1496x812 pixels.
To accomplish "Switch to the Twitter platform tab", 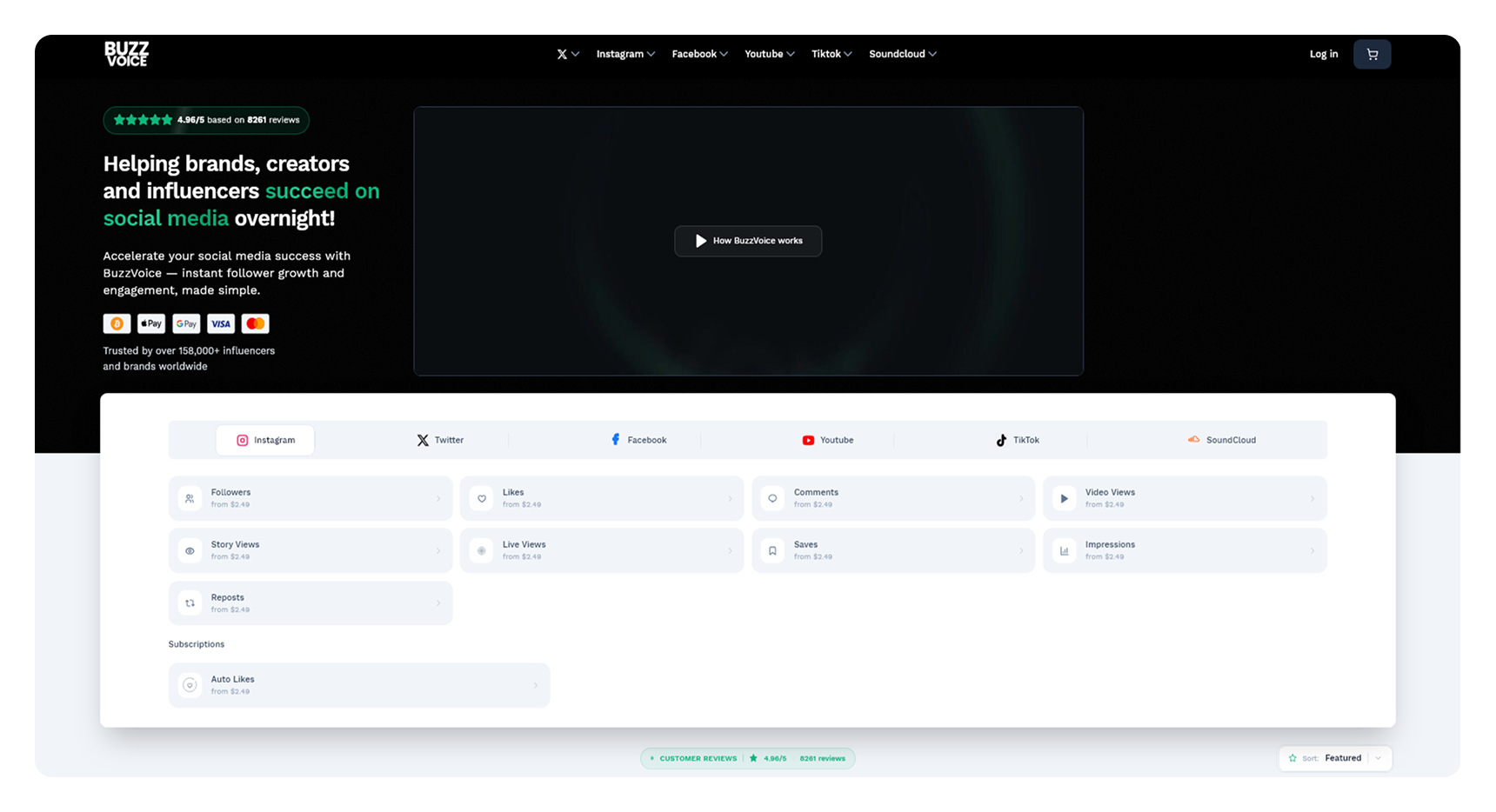I will (440, 440).
